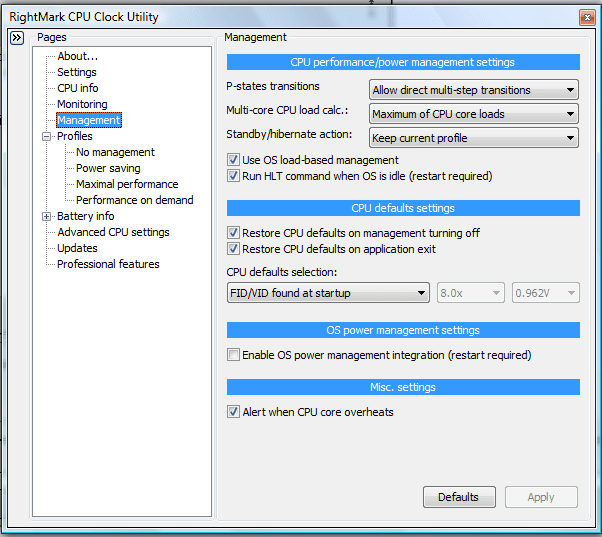Open the No management profile
Viewport: 602px width, 537px height.
coord(115,152)
